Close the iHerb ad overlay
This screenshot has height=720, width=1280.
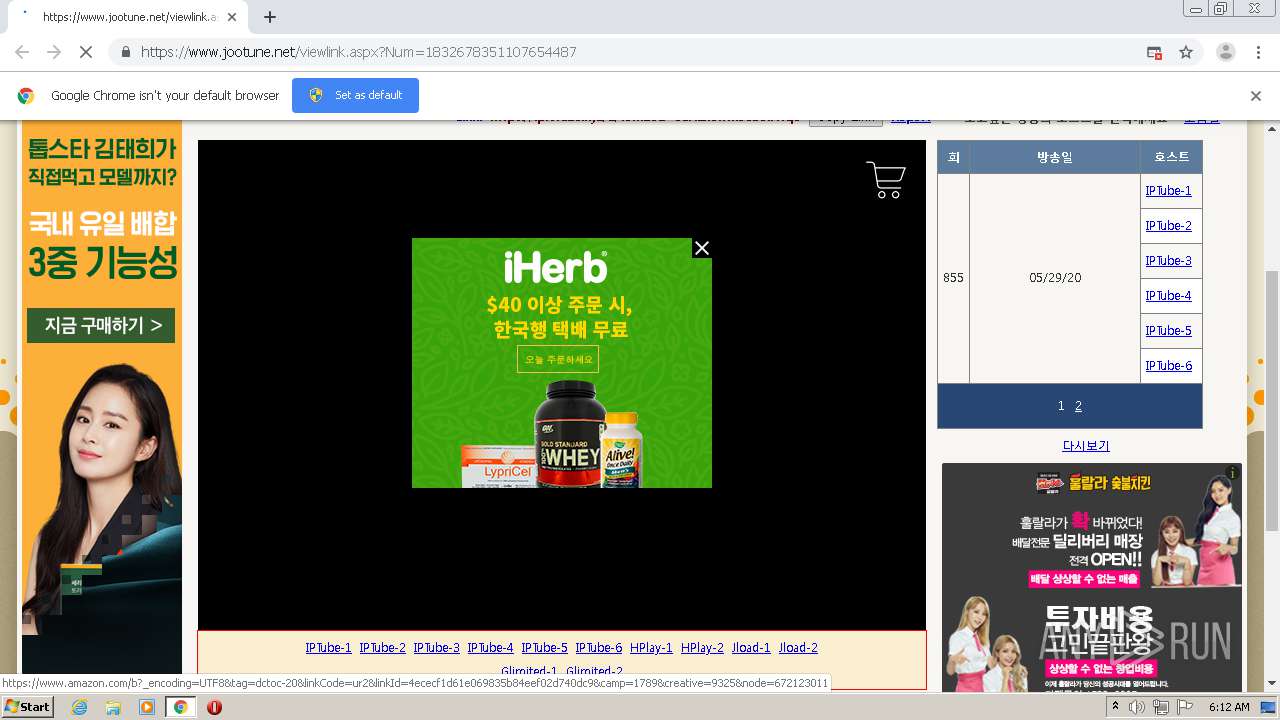[702, 248]
